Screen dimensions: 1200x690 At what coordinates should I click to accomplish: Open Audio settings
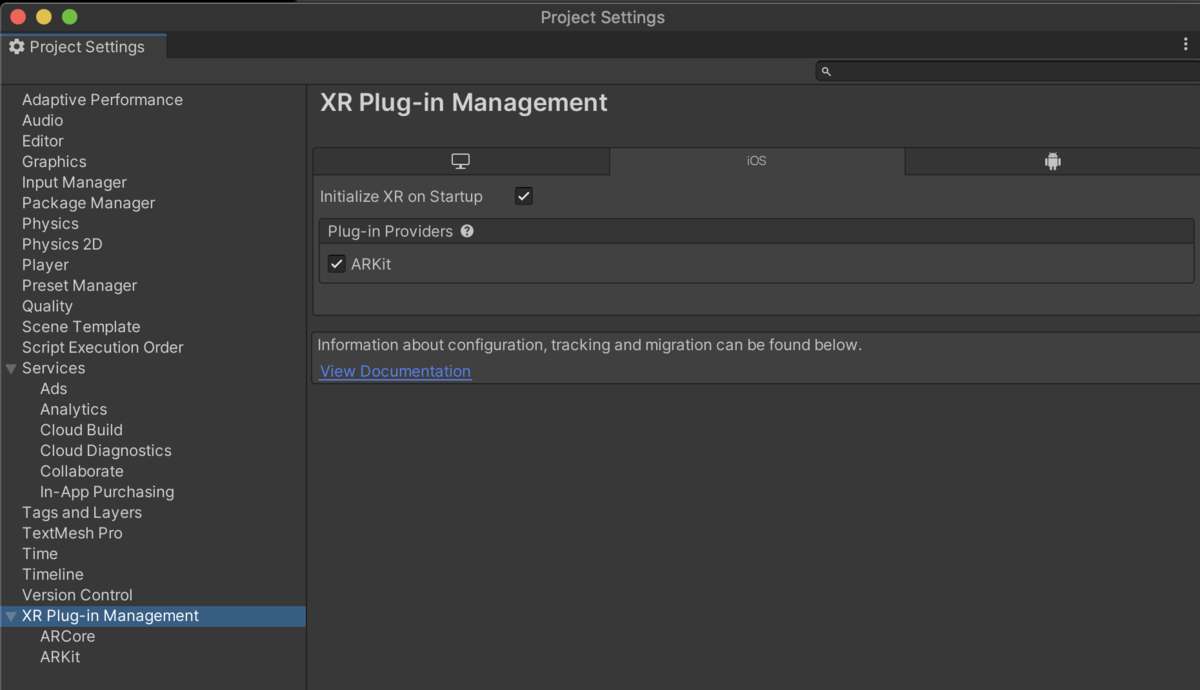42,120
